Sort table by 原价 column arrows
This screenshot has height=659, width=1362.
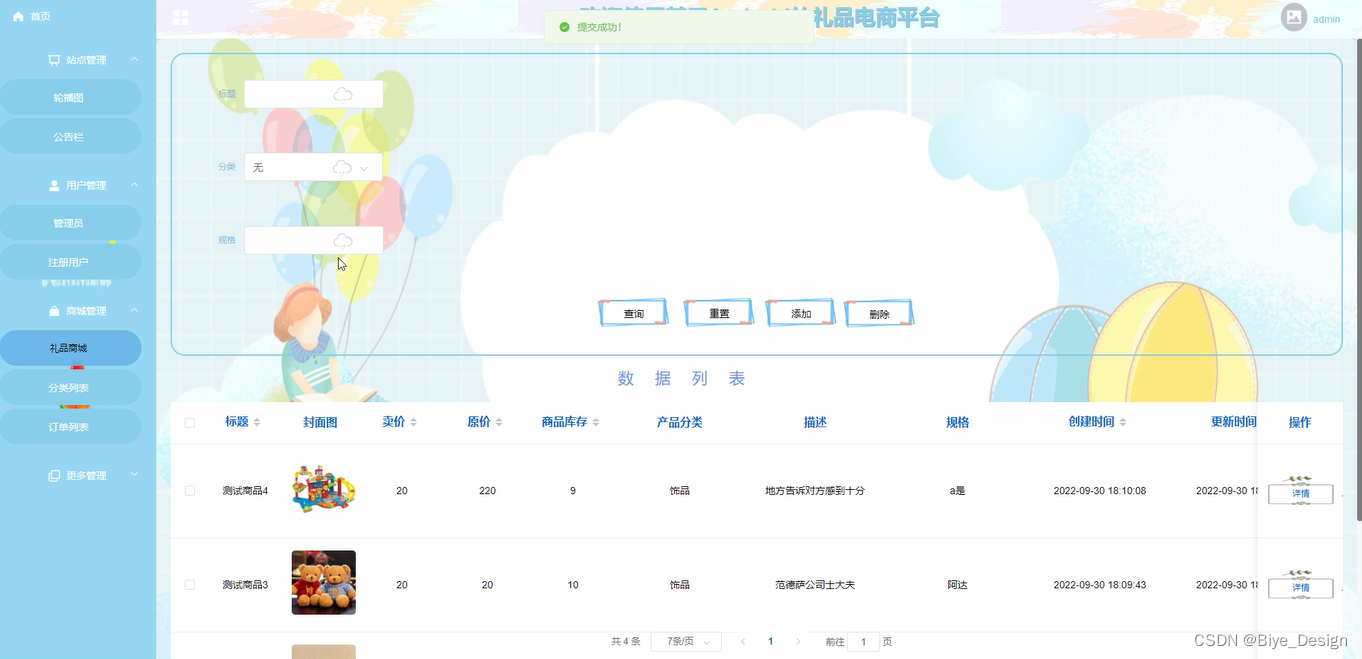(x=499, y=423)
